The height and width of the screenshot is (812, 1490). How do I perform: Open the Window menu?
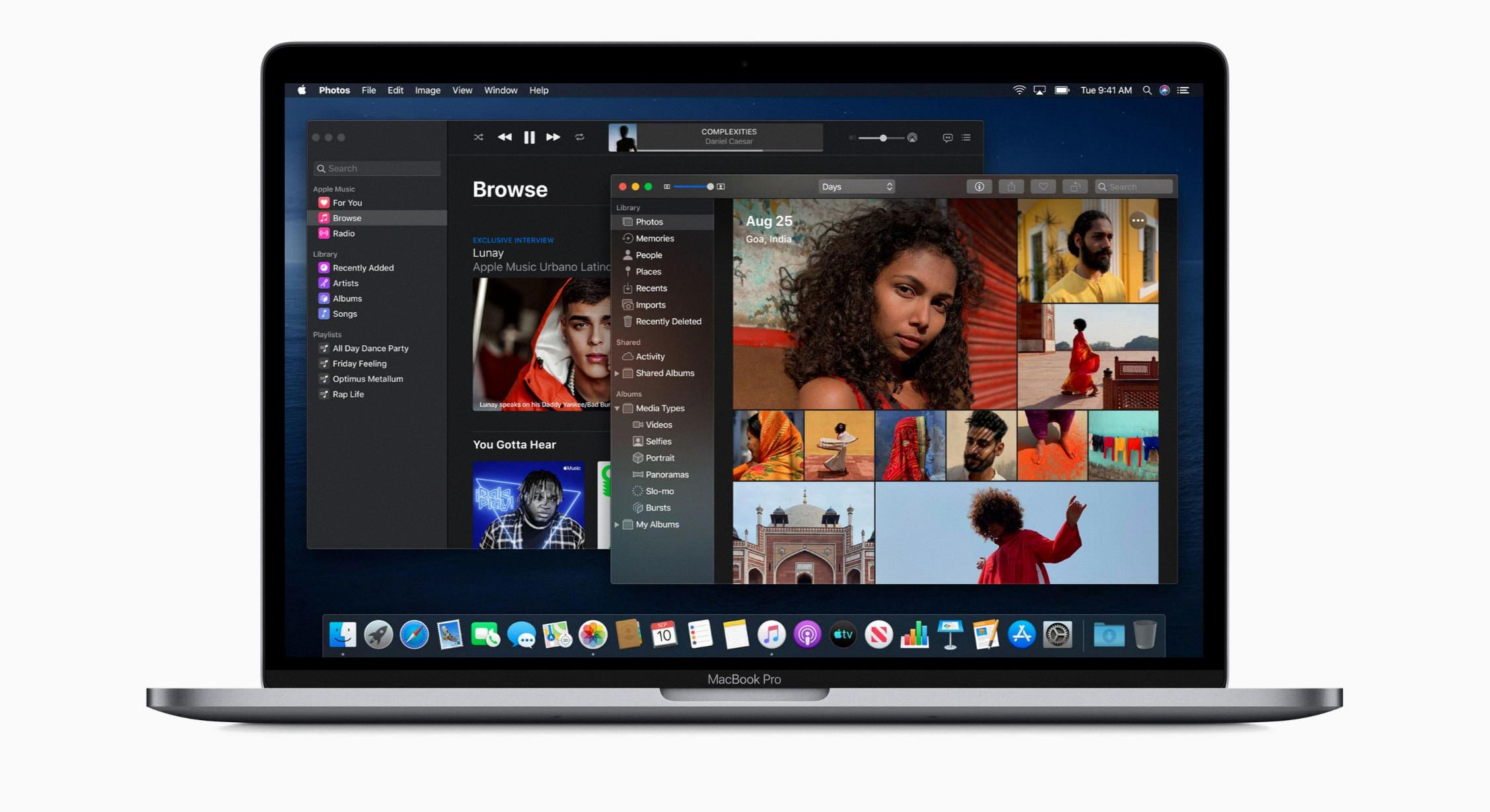(x=501, y=90)
